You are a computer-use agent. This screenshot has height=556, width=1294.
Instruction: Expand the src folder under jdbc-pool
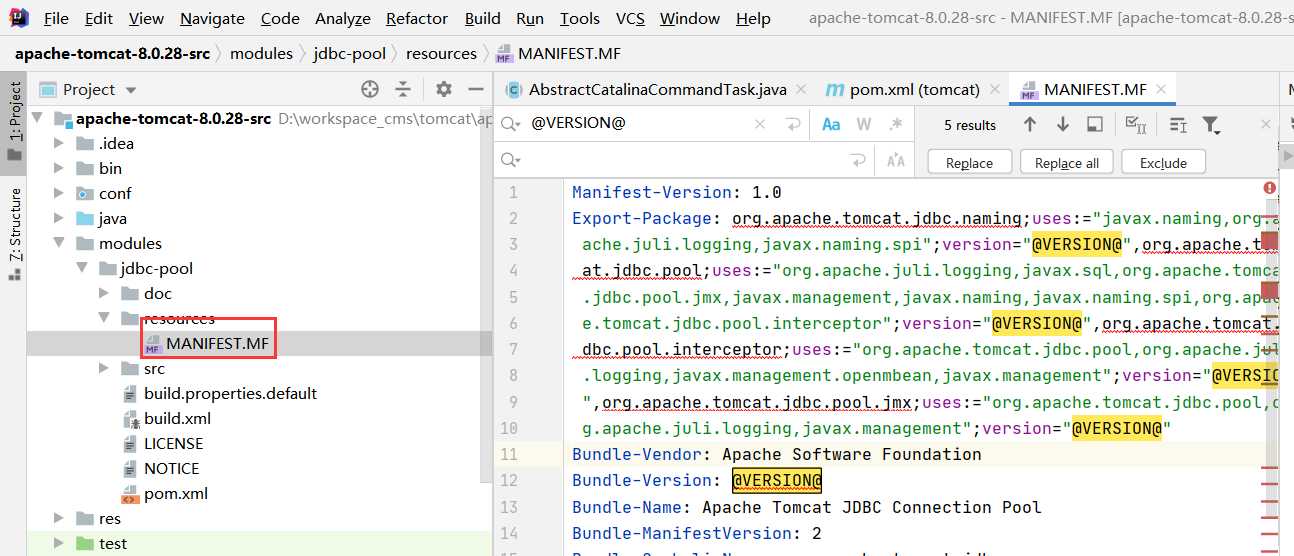104,368
